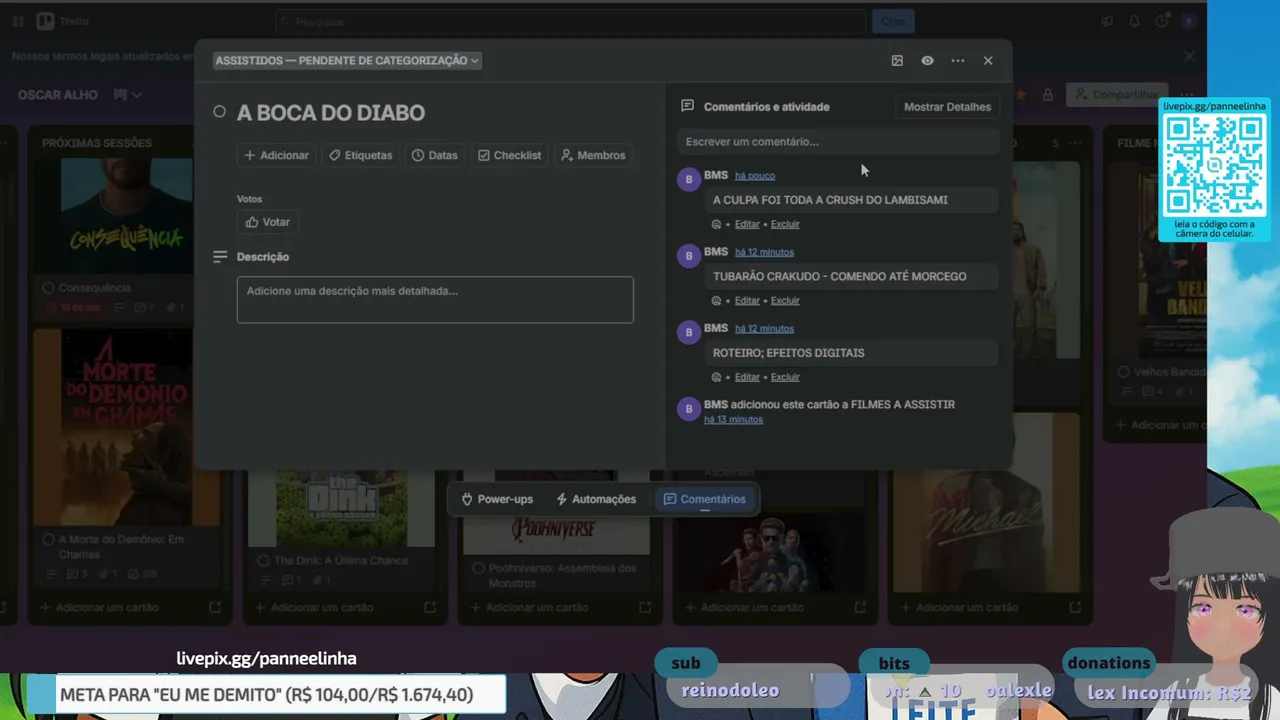Add reaction to ROTEIRO; EFEITOS DIGITAIS comment

(717, 377)
